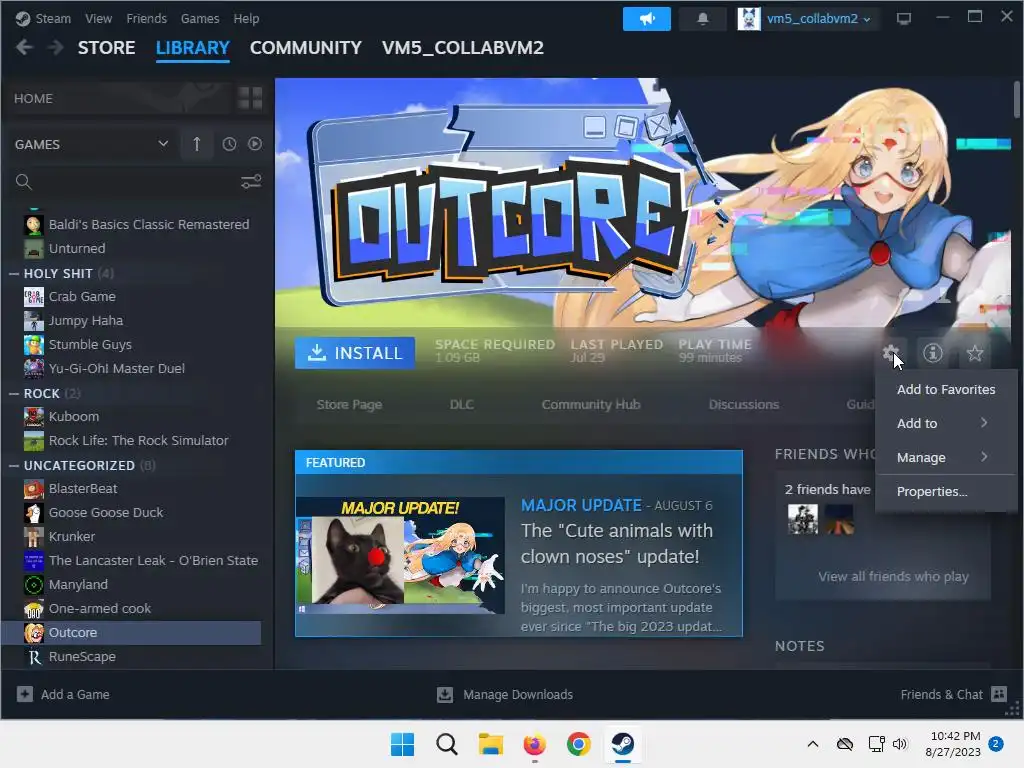Open VM5_COLLABVM2 profile tab
Screen dimensions: 1024x768
click(x=462, y=48)
